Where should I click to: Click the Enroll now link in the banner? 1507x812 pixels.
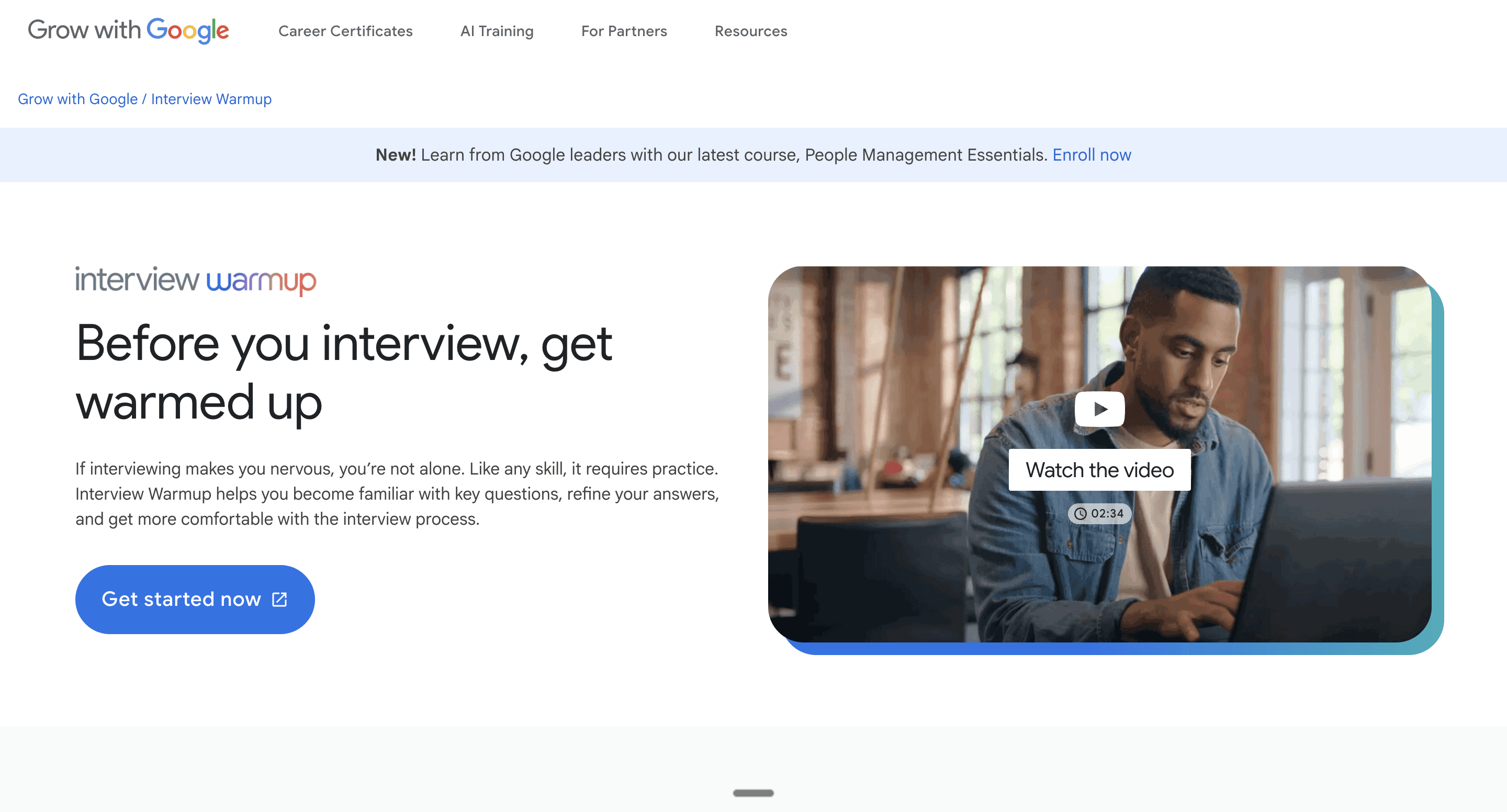(1091, 154)
